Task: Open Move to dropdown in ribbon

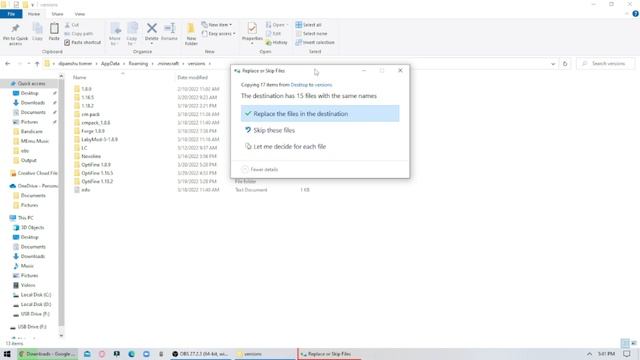Action: coord(115,34)
